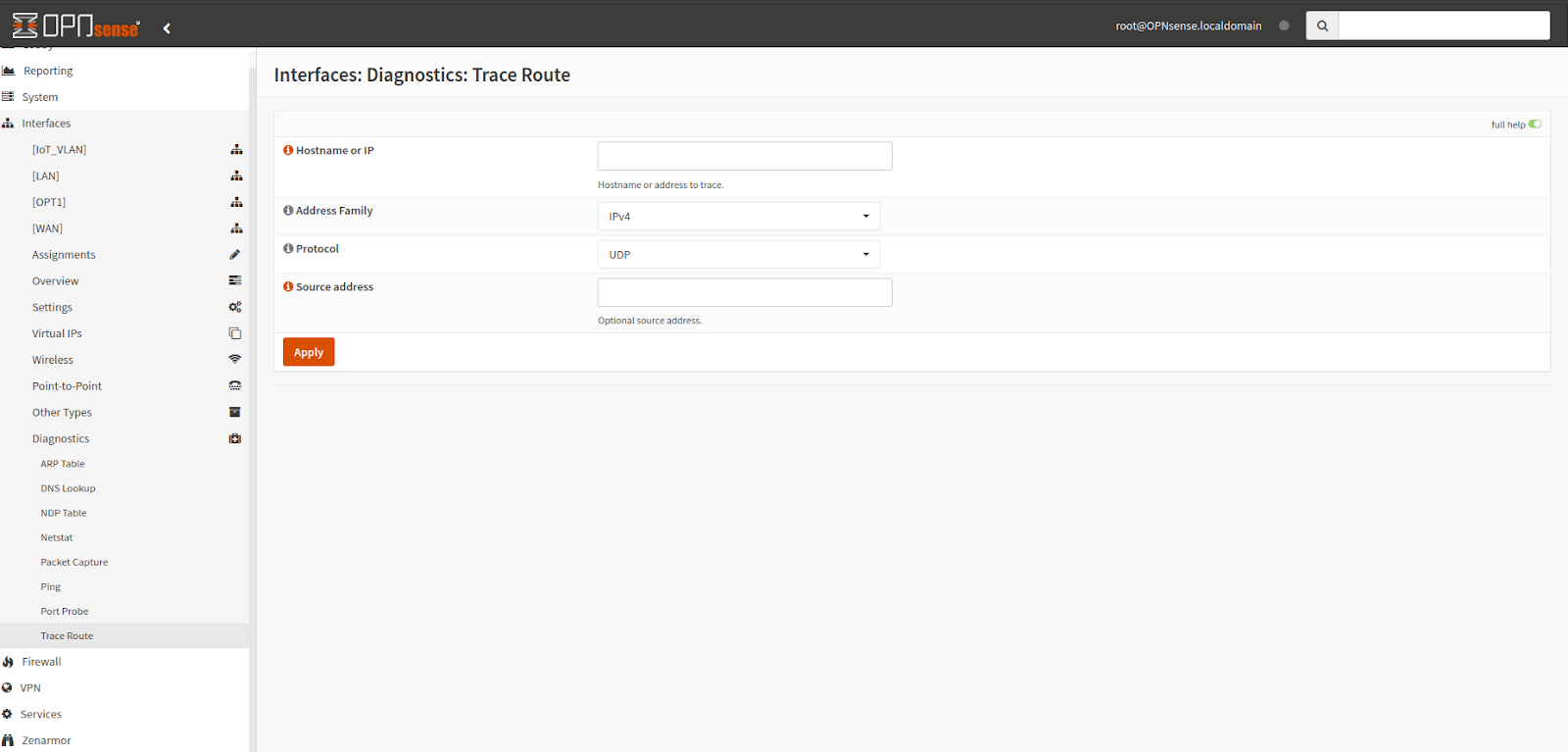Go to the Assignments page

[x=64, y=255]
